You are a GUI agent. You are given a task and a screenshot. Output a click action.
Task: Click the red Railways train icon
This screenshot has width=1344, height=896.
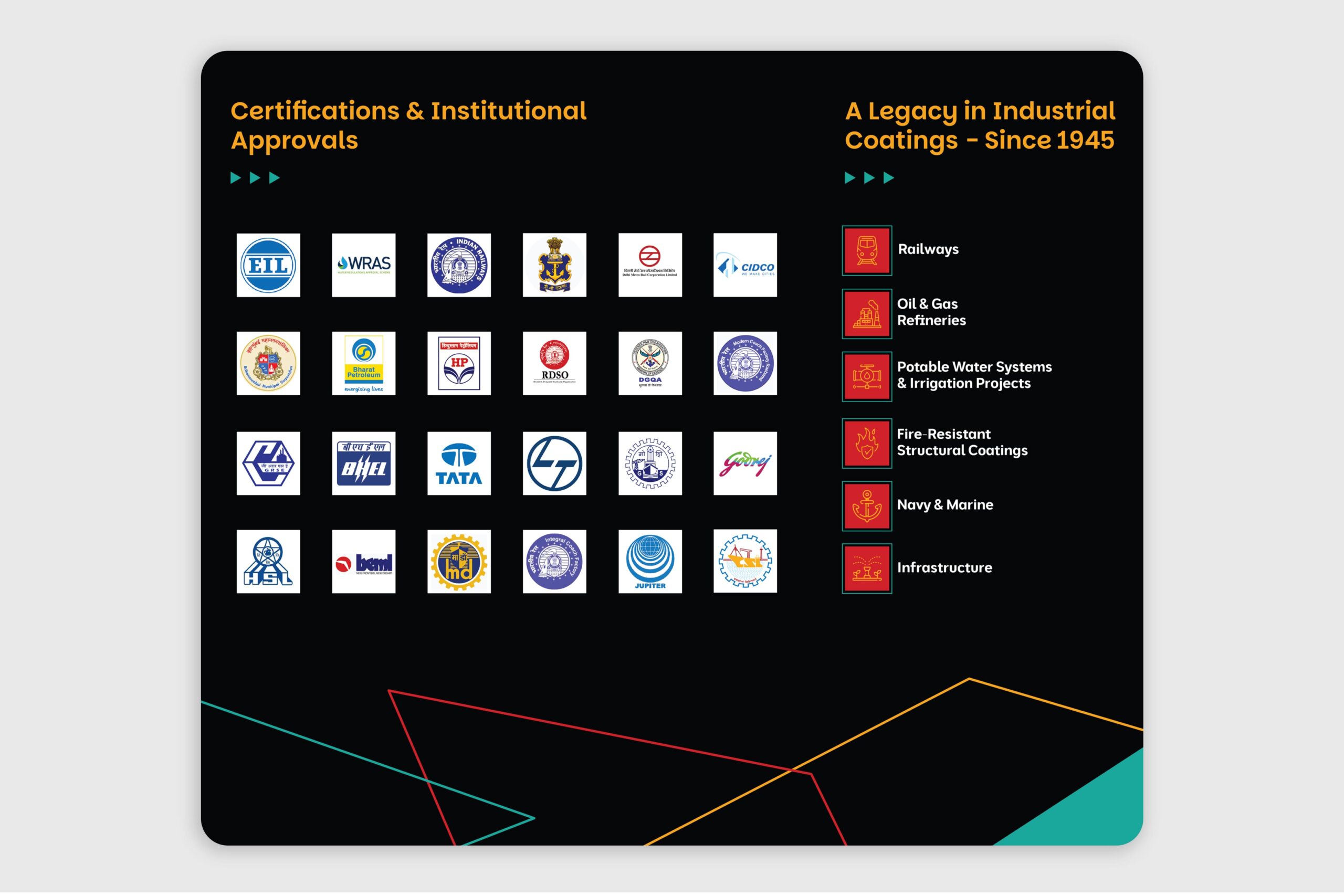(866, 250)
